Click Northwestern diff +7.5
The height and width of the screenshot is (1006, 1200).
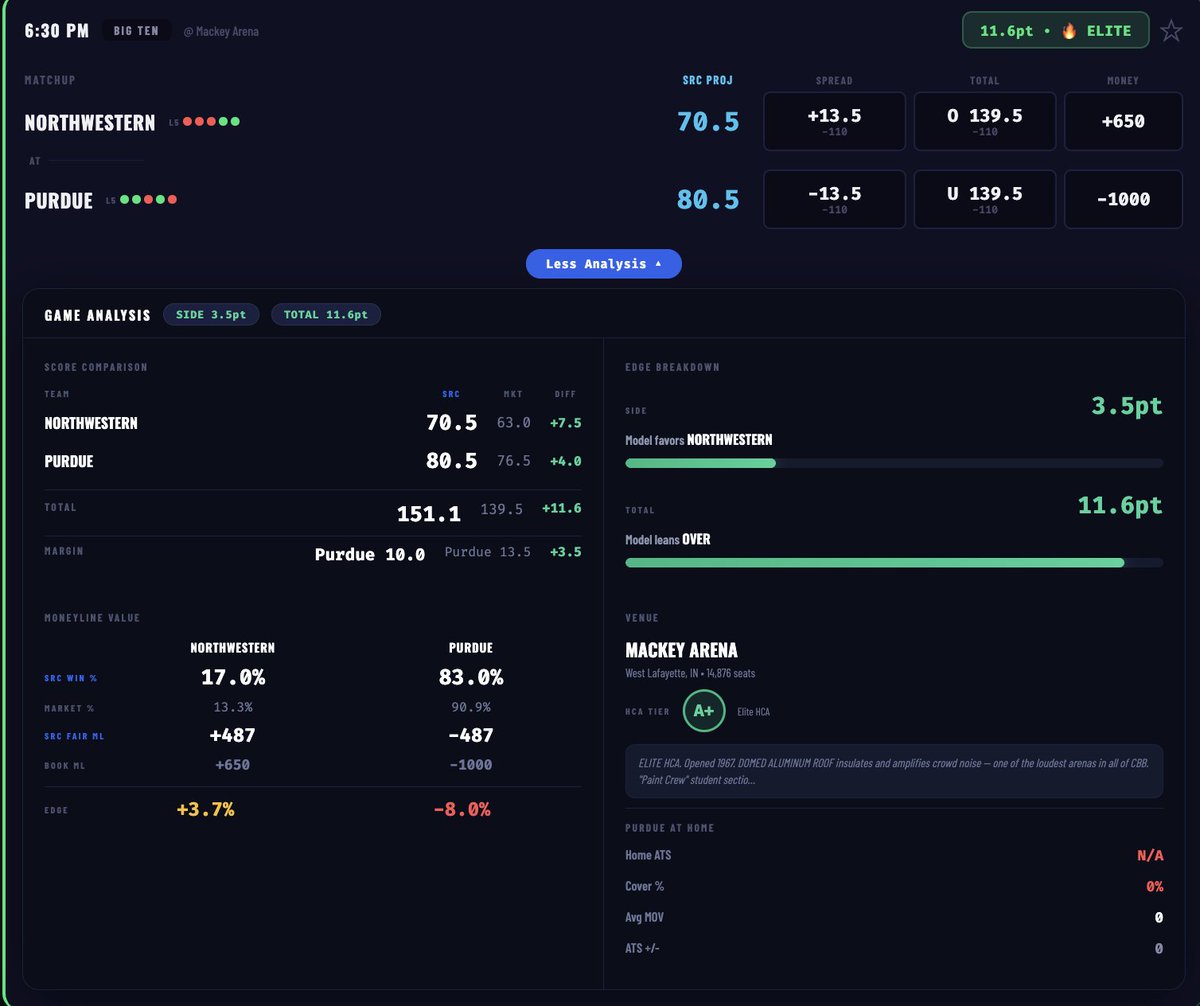point(565,423)
